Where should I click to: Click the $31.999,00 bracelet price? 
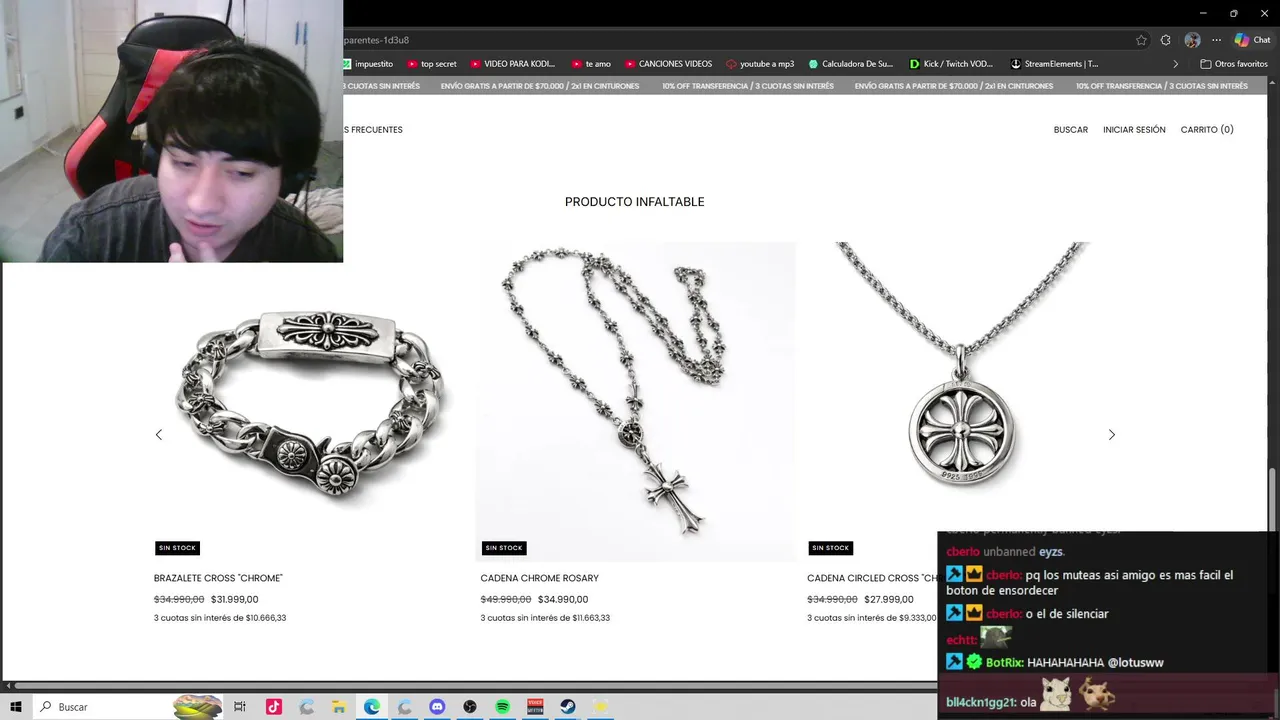click(x=235, y=600)
